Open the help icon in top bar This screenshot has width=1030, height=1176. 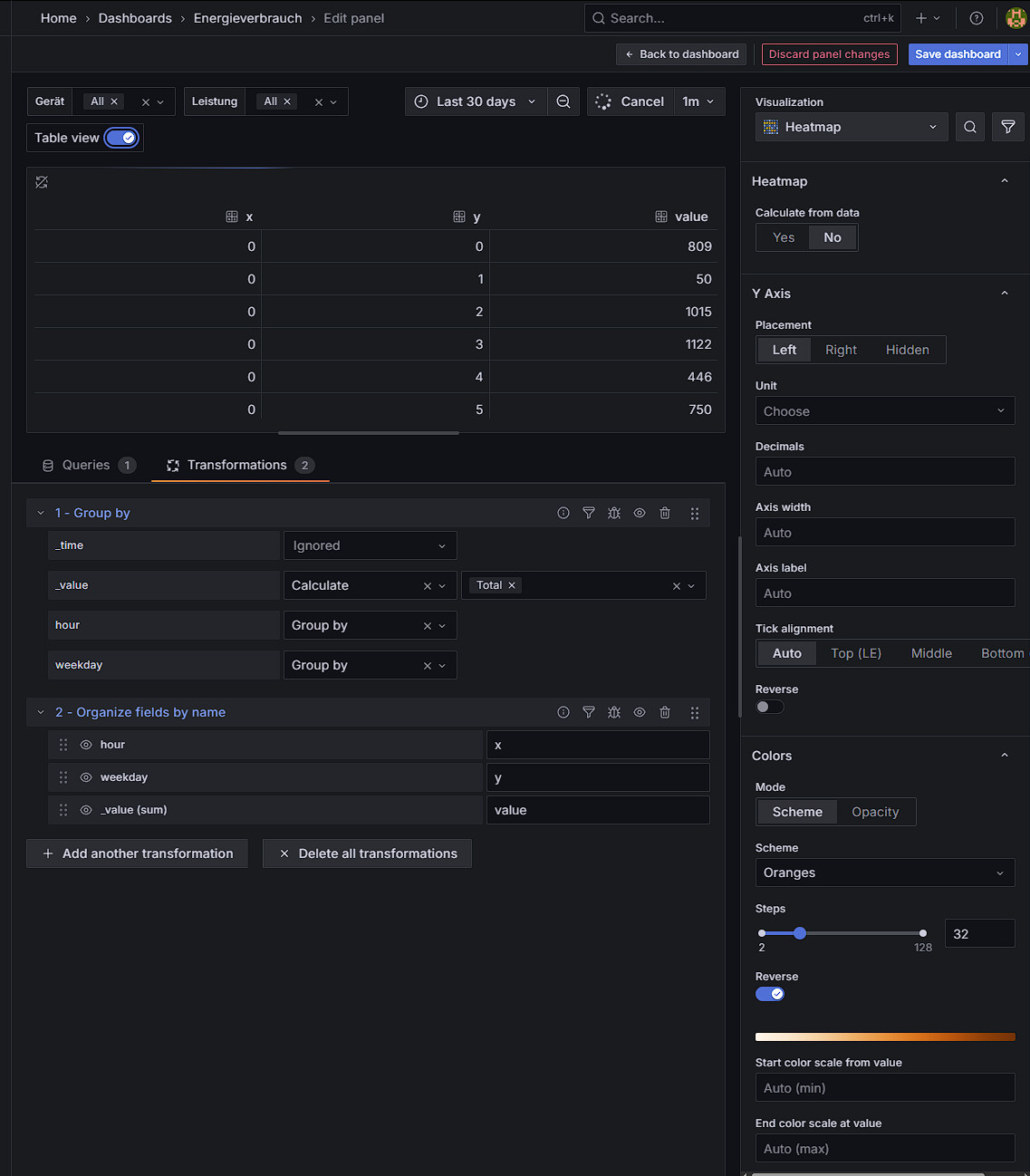tap(977, 18)
